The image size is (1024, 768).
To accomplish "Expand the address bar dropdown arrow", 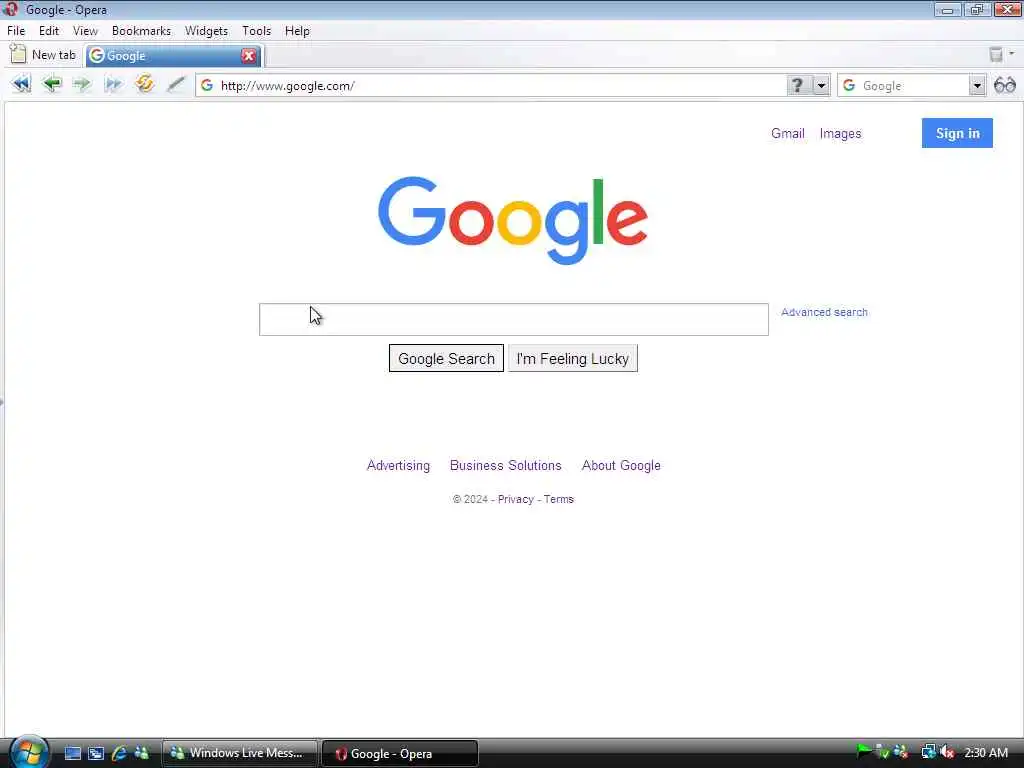I will pos(821,86).
